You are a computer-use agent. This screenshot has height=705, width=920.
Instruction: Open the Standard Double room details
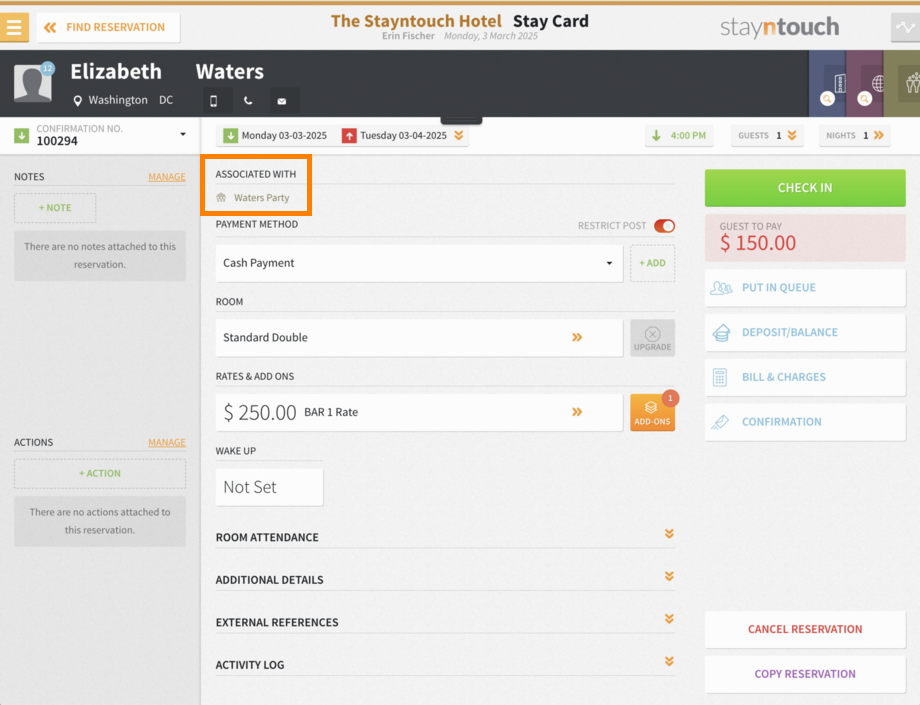[x=419, y=338]
